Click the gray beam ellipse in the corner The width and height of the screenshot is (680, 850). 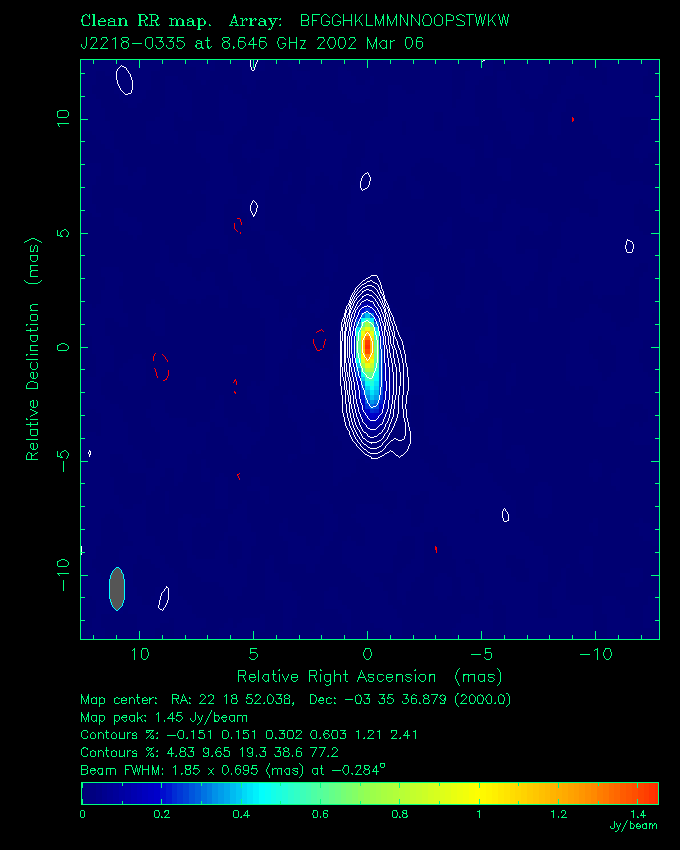point(117,589)
